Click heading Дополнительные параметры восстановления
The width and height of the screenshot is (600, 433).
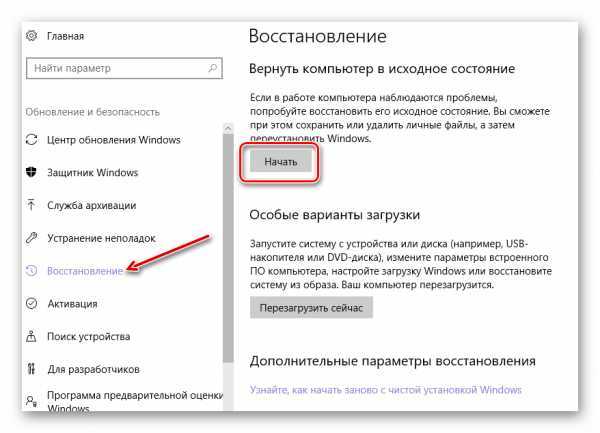(x=393, y=361)
